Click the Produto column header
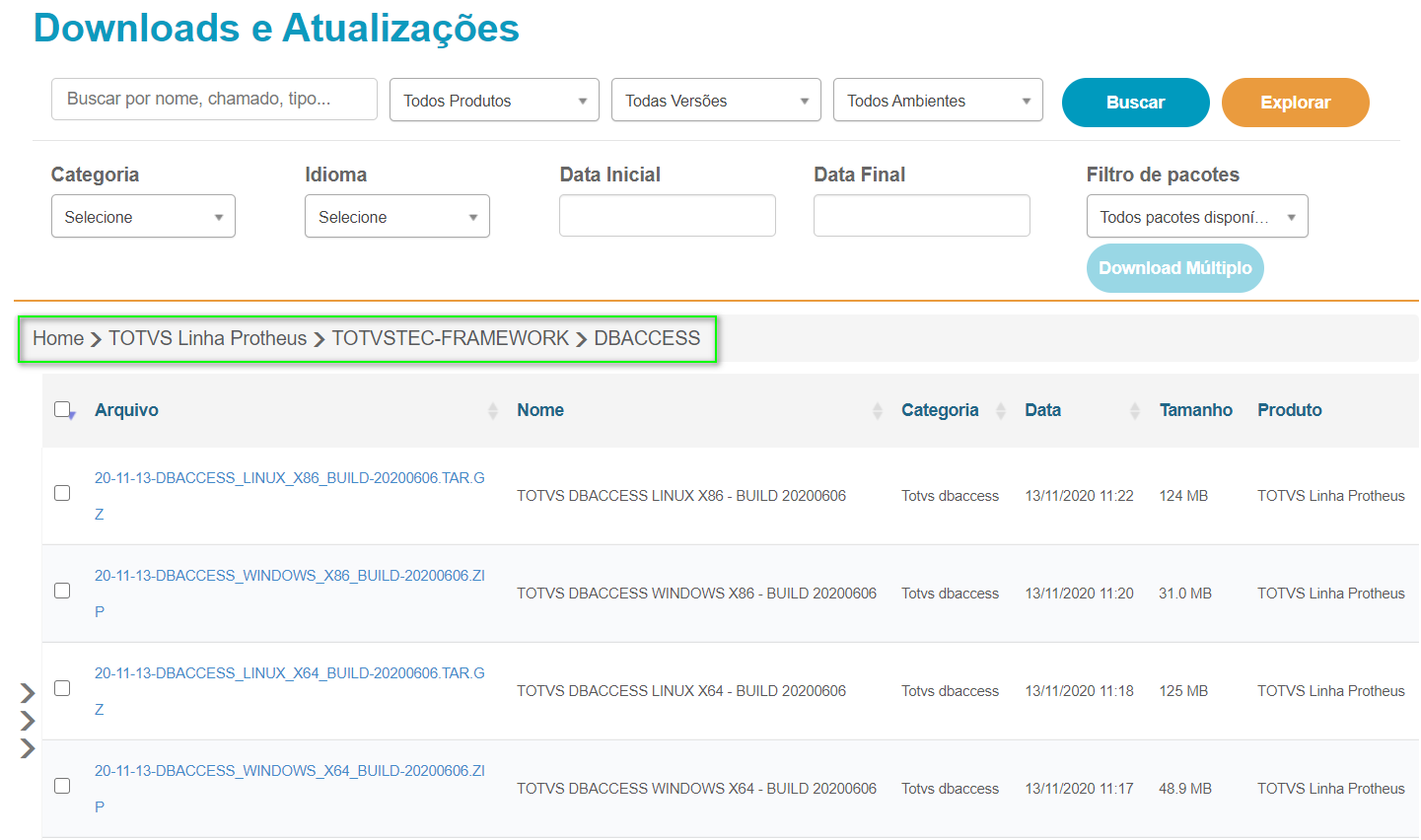Viewport: 1421px width, 840px height. tap(1290, 410)
